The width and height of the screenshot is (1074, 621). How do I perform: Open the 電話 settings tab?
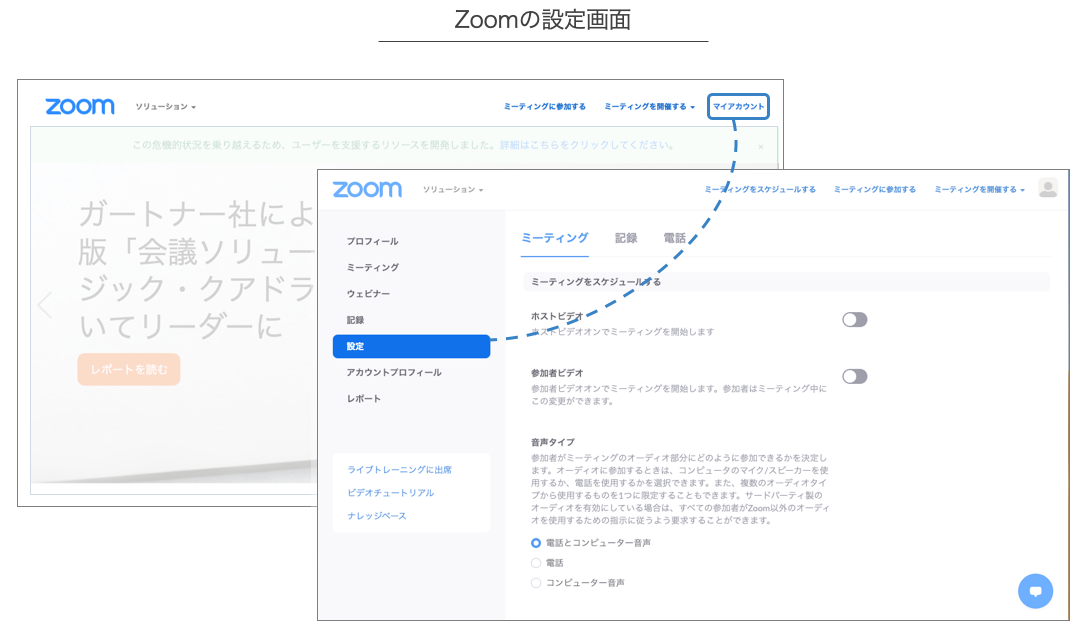(675, 238)
